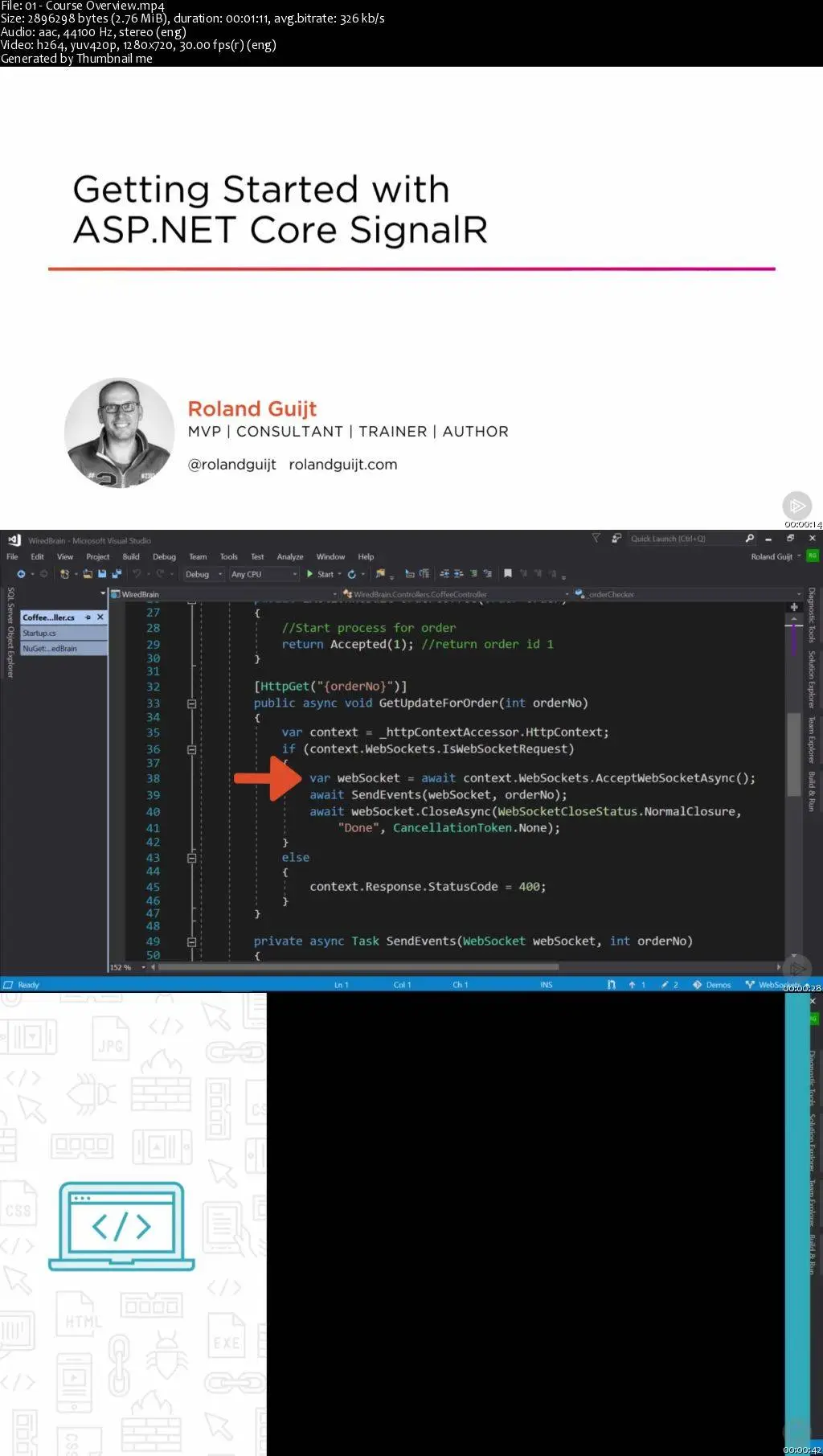Image resolution: width=823 pixels, height=1456 pixels.
Task: Start debugging with the green Start button
Action: point(320,574)
